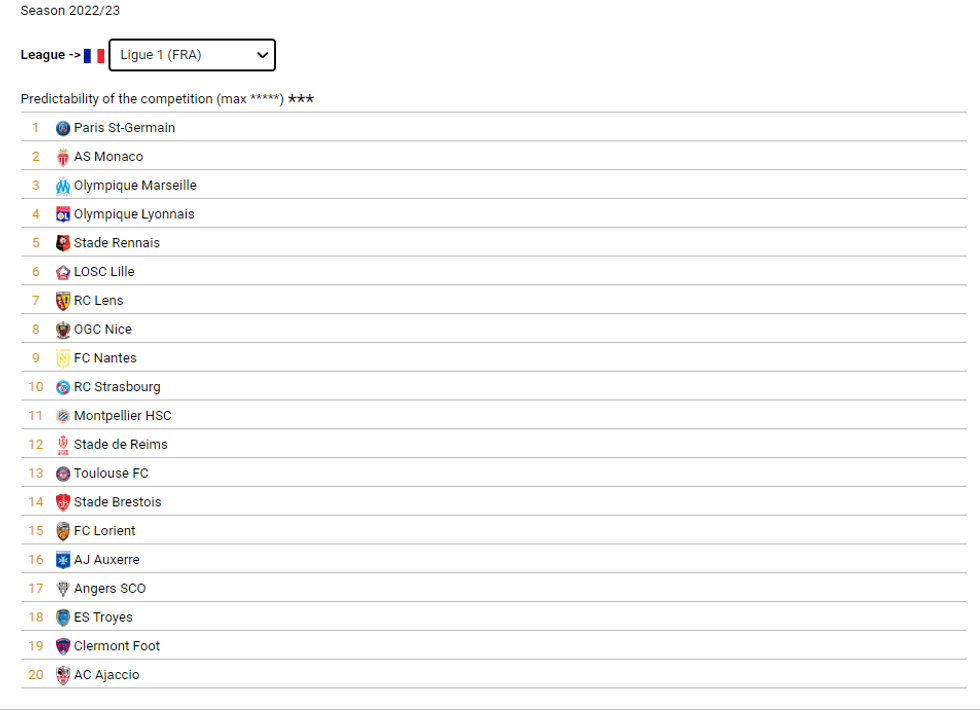Click the AC Ajaccio club crest
The height and width of the screenshot is (711, 980).
pos(63,675)
